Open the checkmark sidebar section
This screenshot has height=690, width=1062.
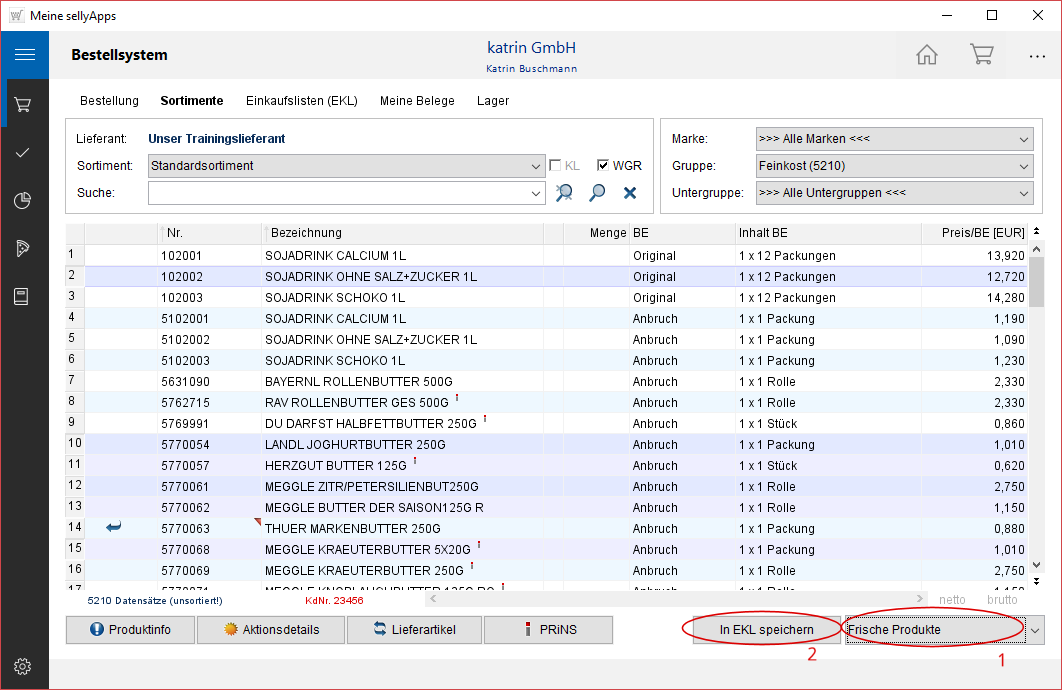24,153
